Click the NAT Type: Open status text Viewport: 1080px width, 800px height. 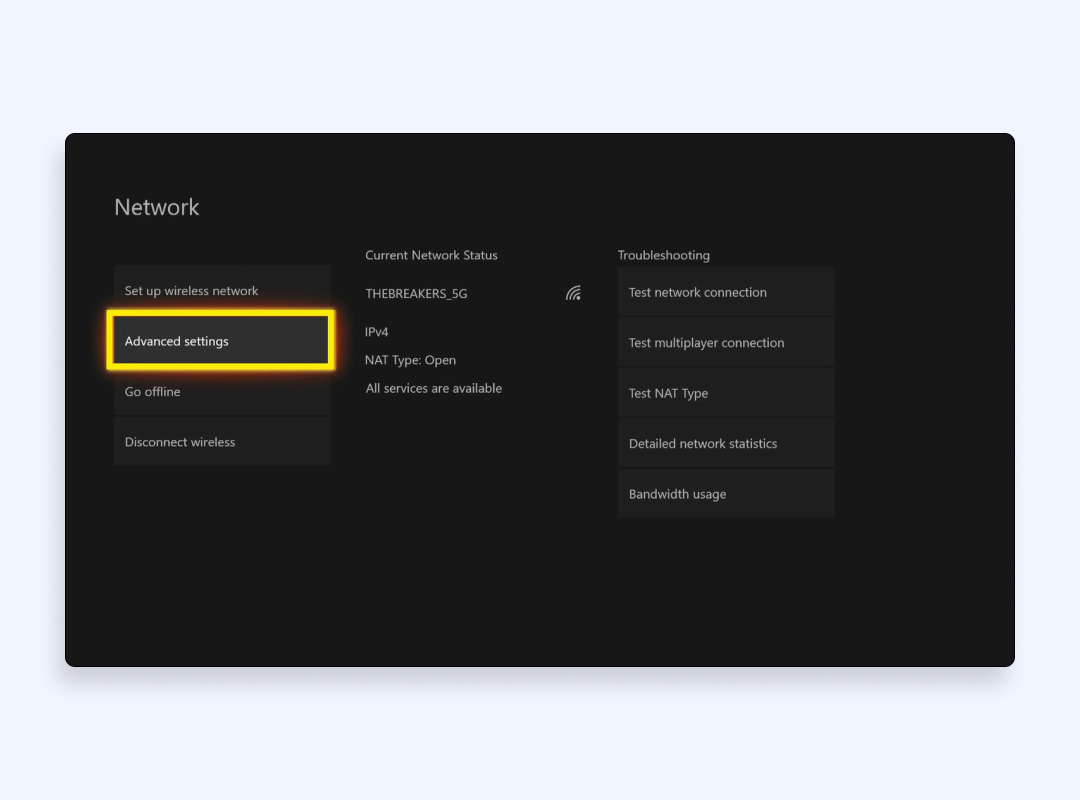tap(410, 360)
